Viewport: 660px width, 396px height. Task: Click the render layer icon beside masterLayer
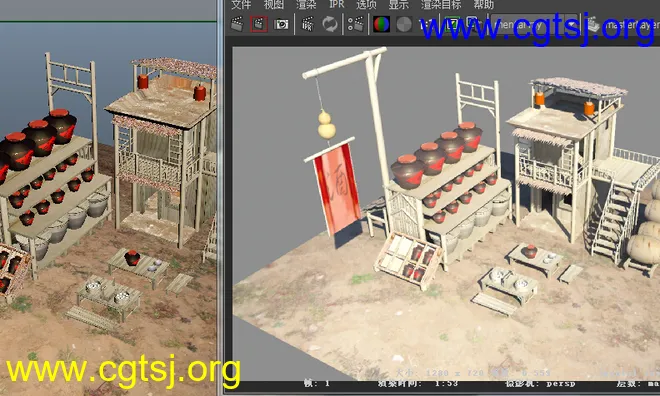click(593, 24)
